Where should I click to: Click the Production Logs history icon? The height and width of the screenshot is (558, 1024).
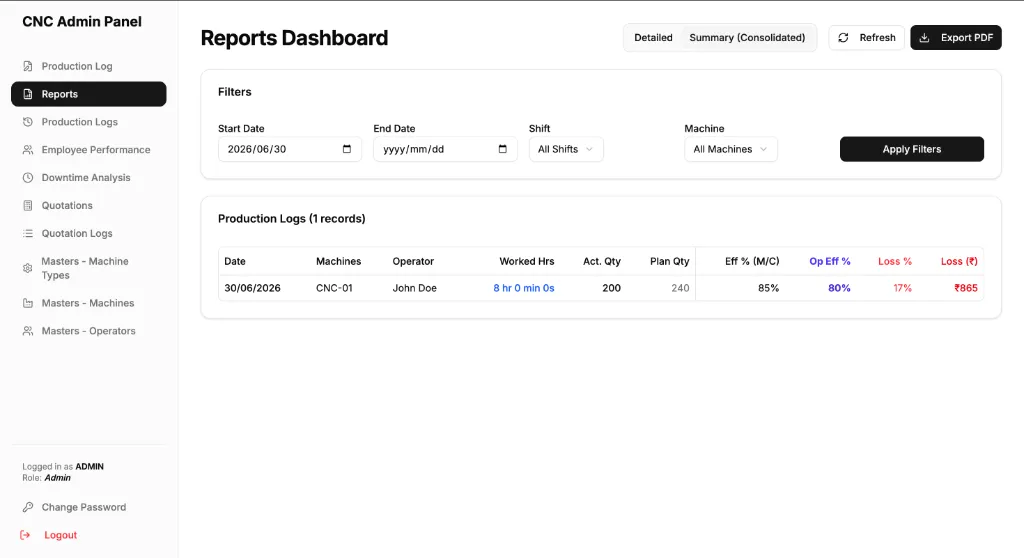click(27, 122)
